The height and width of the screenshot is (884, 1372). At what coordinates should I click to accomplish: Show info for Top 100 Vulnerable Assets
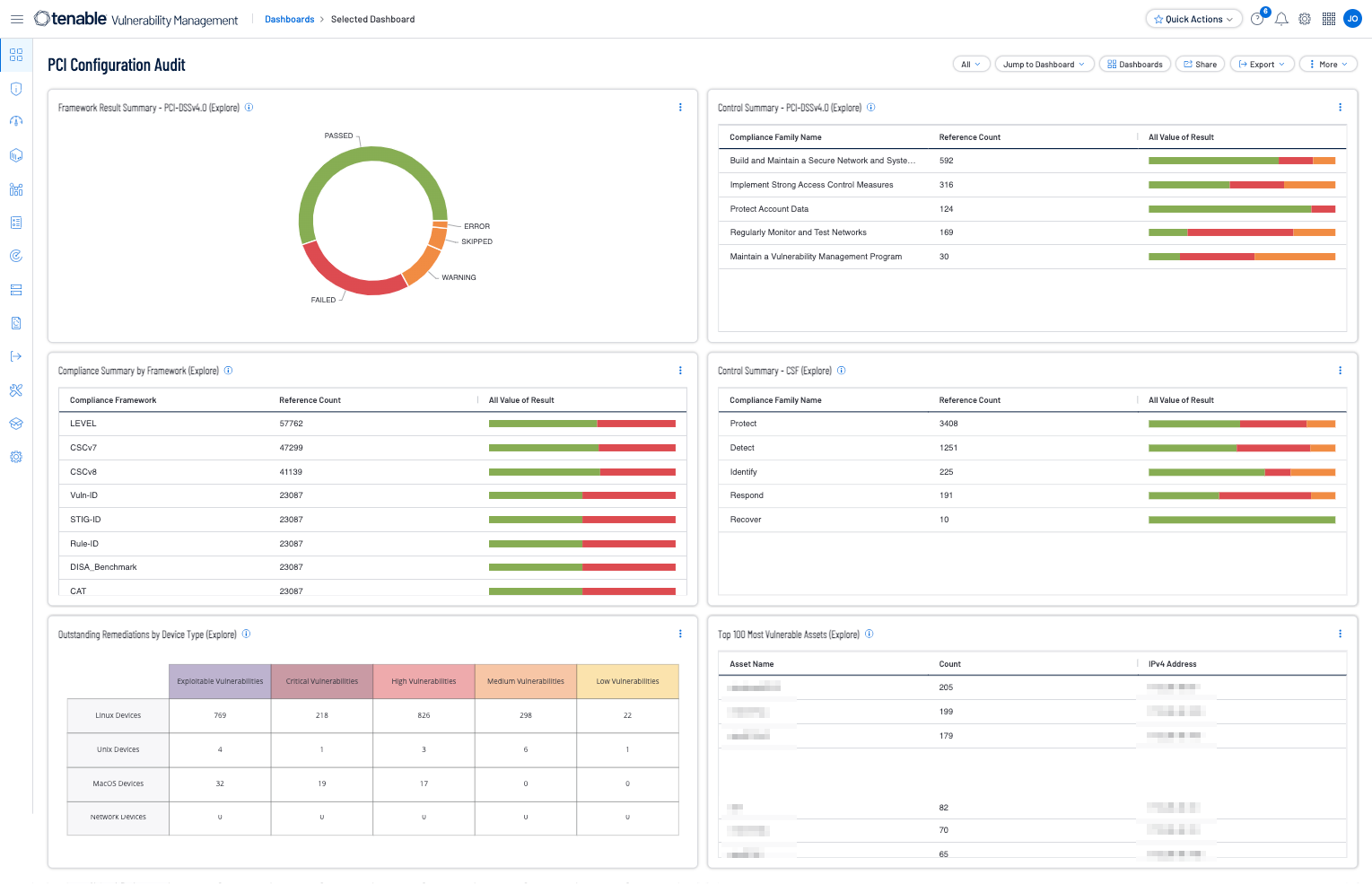coord(870,634)
